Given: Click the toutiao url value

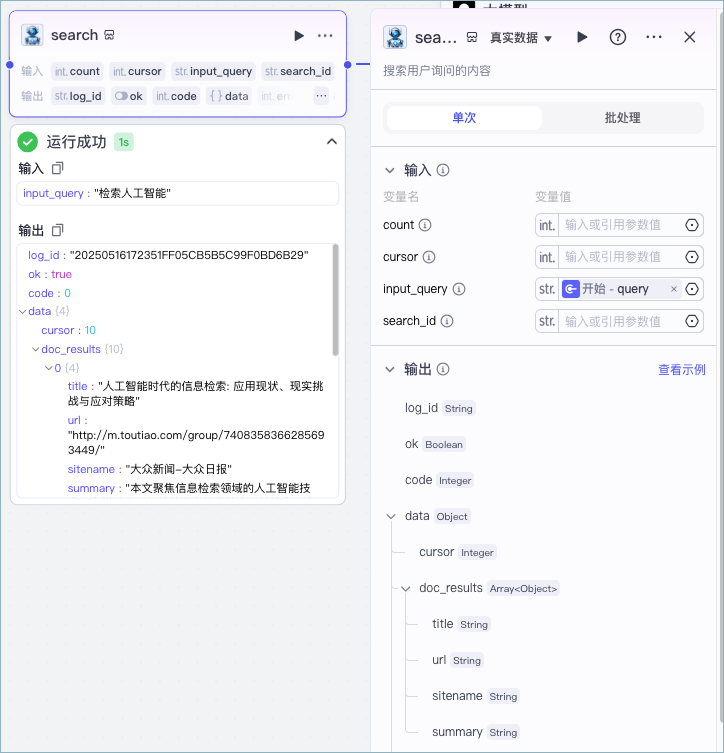Looking at the screenshot, I should tap(196, 442).
